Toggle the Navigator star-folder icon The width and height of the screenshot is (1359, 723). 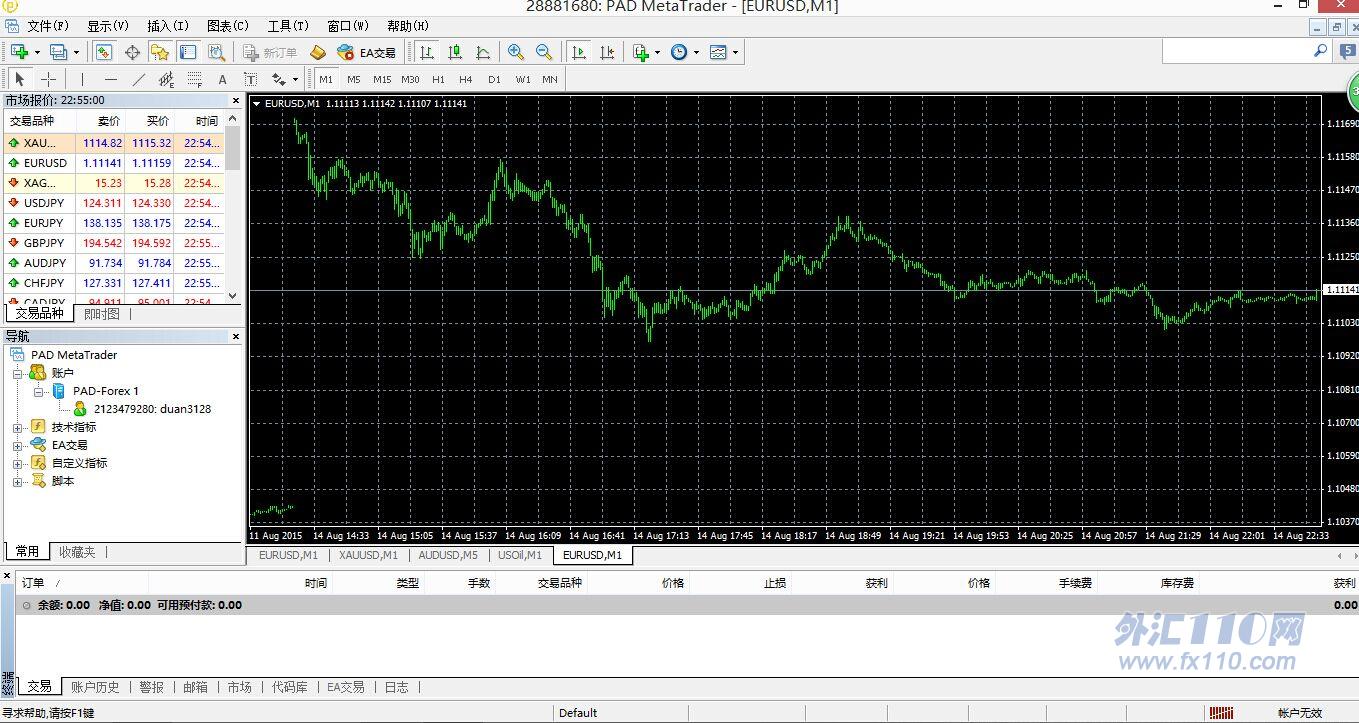(x=160, y=52)
